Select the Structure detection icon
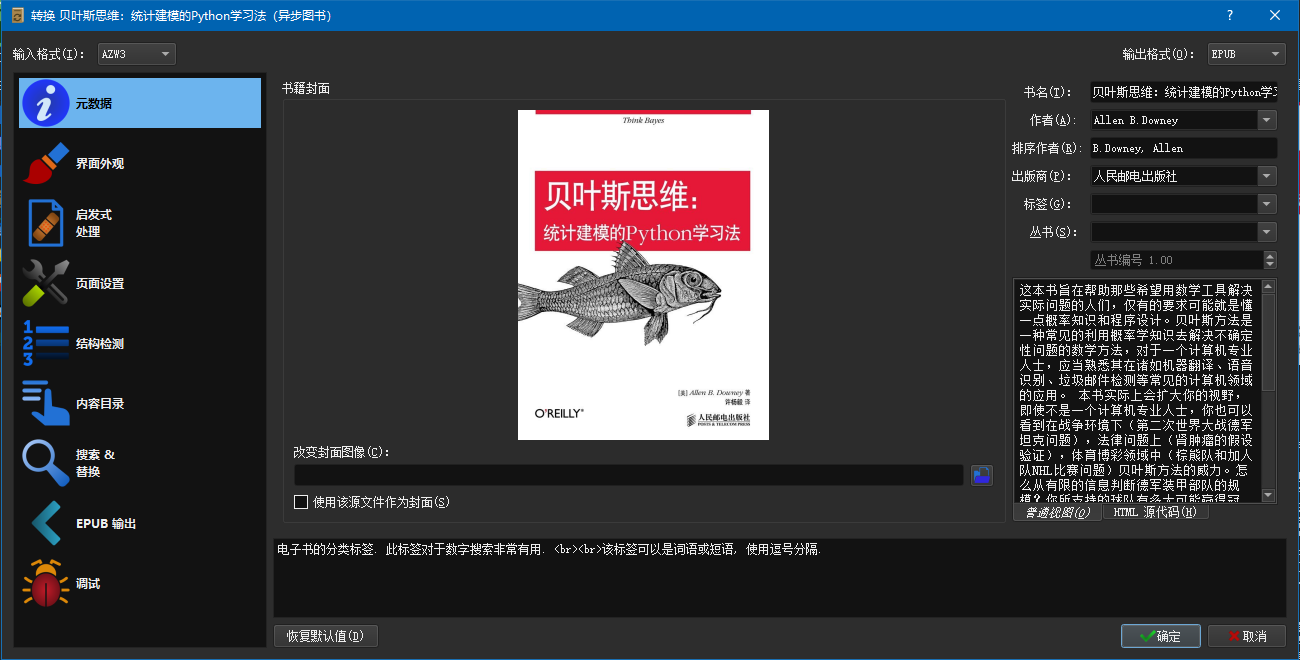The height and width of the screenshot is (660, 1300). 45,344
